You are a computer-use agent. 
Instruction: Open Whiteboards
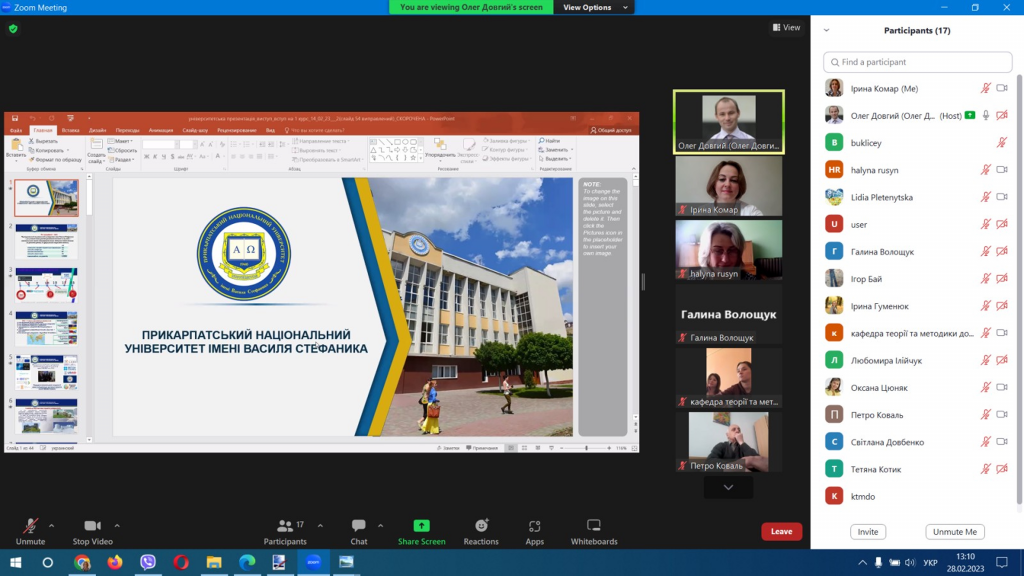[594, 526]
